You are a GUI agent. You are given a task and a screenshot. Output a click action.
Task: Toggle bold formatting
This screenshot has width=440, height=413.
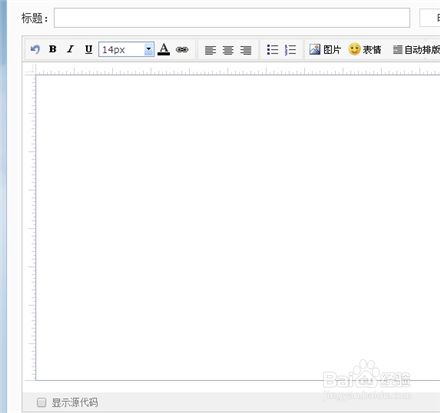tap(53, 49)
